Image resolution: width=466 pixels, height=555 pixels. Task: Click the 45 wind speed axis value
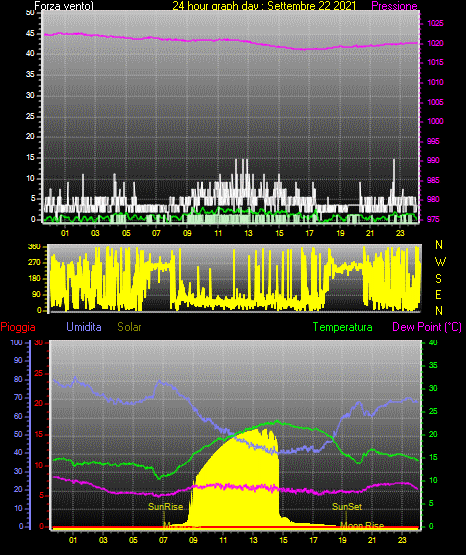(30, 33)
